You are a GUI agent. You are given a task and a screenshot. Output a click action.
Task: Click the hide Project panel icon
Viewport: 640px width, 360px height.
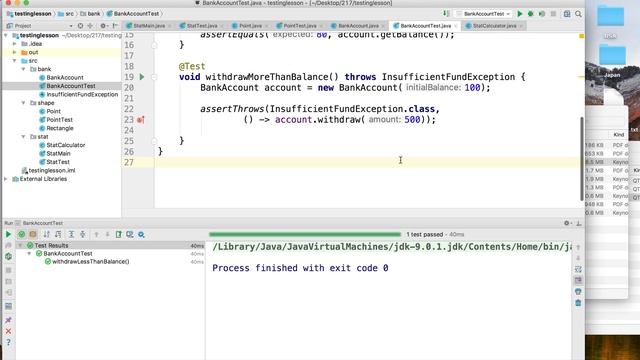click(115, 26)
